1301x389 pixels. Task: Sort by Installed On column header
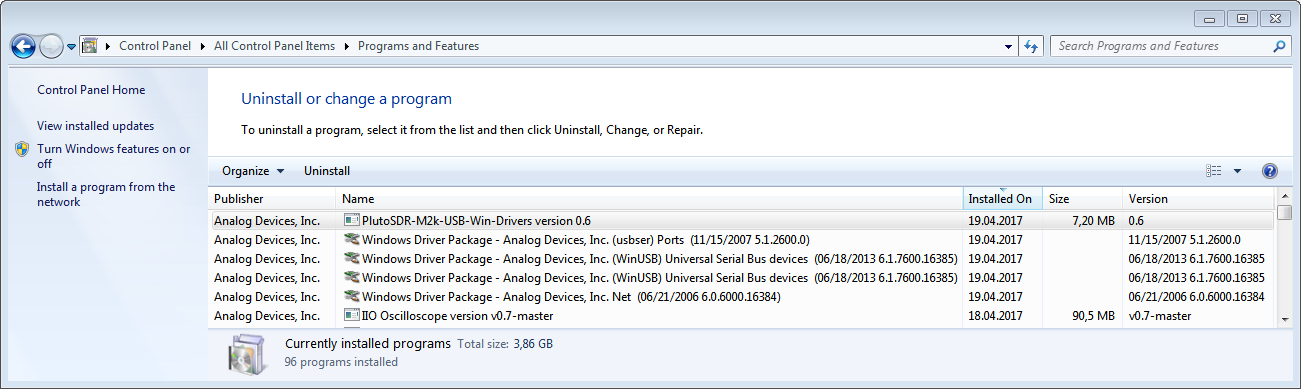pyautogui.click(x=1003, y=199)
